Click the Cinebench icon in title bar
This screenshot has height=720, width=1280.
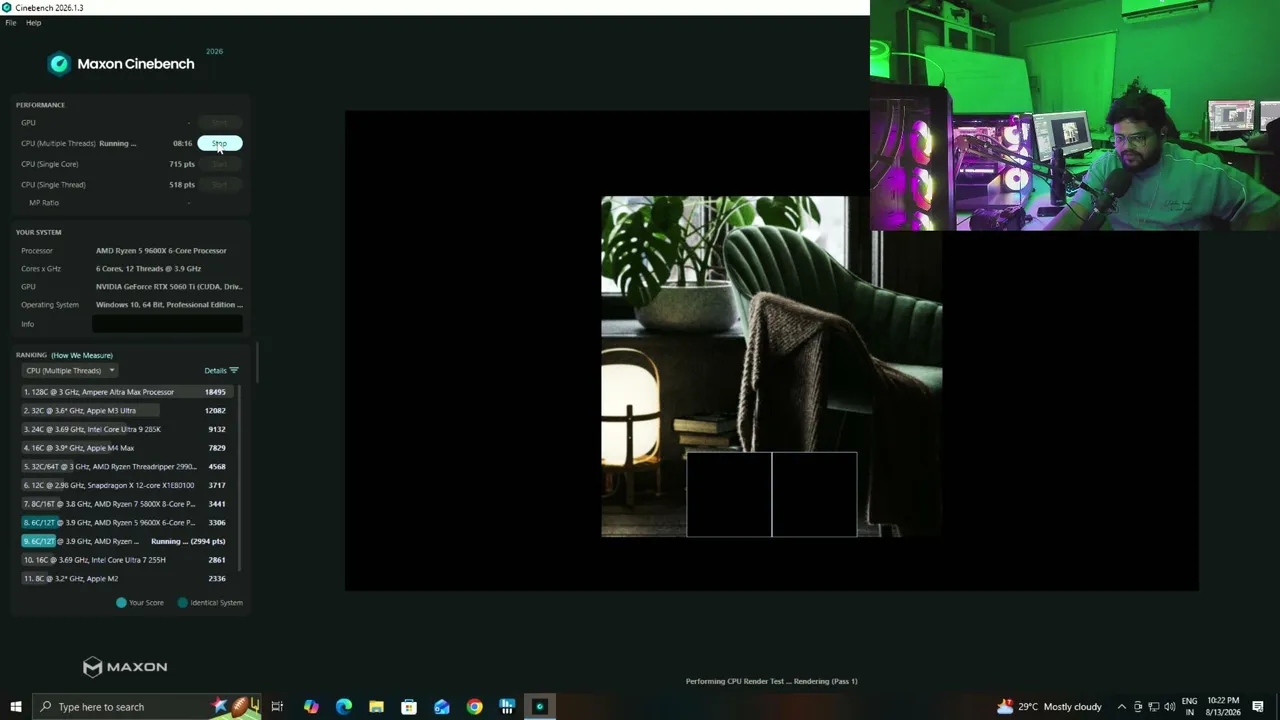[7, 7]
